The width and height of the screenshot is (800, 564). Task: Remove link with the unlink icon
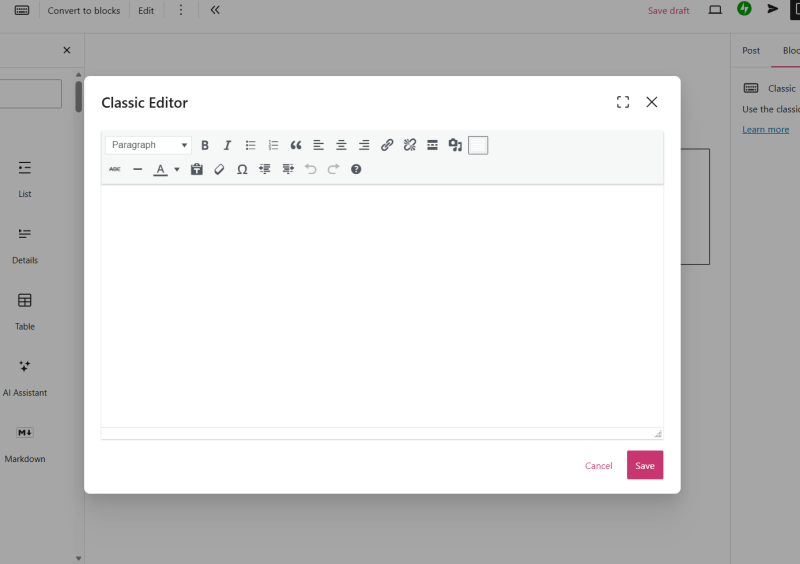pos(410,145)
